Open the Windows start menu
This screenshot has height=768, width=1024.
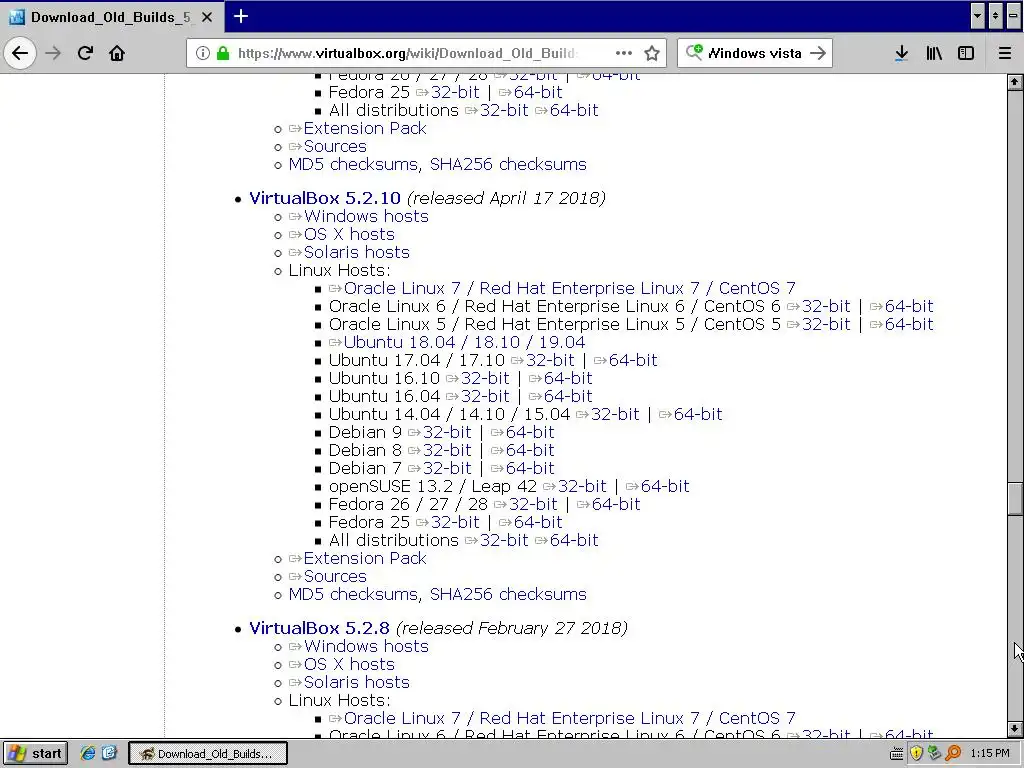click(x=33, y=753)
